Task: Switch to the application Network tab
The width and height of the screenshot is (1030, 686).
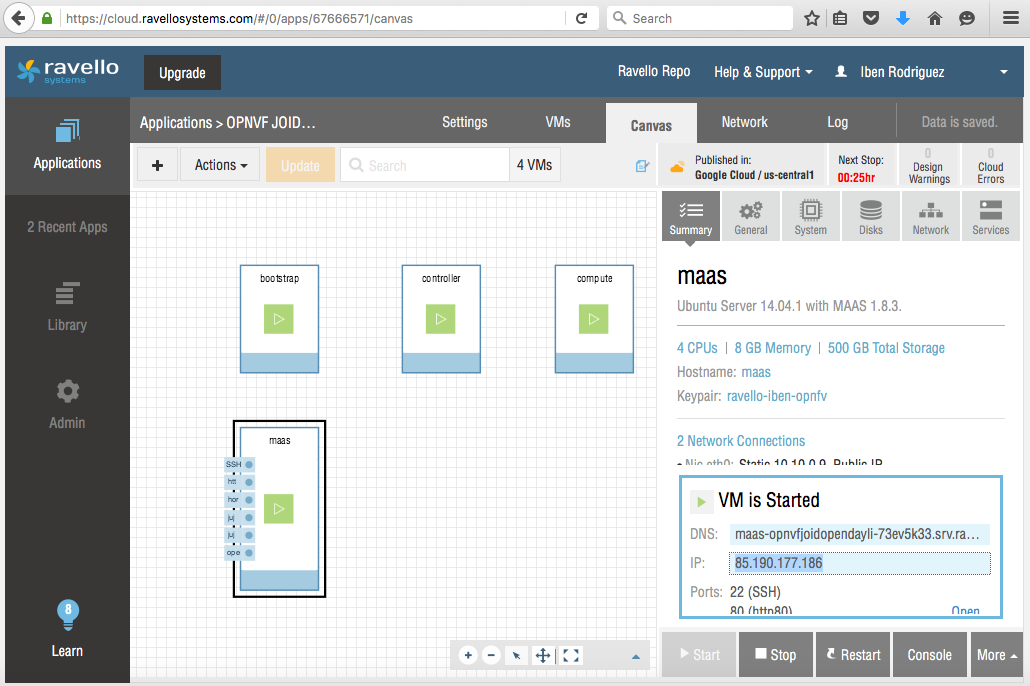Action: (x=744, y=122)
